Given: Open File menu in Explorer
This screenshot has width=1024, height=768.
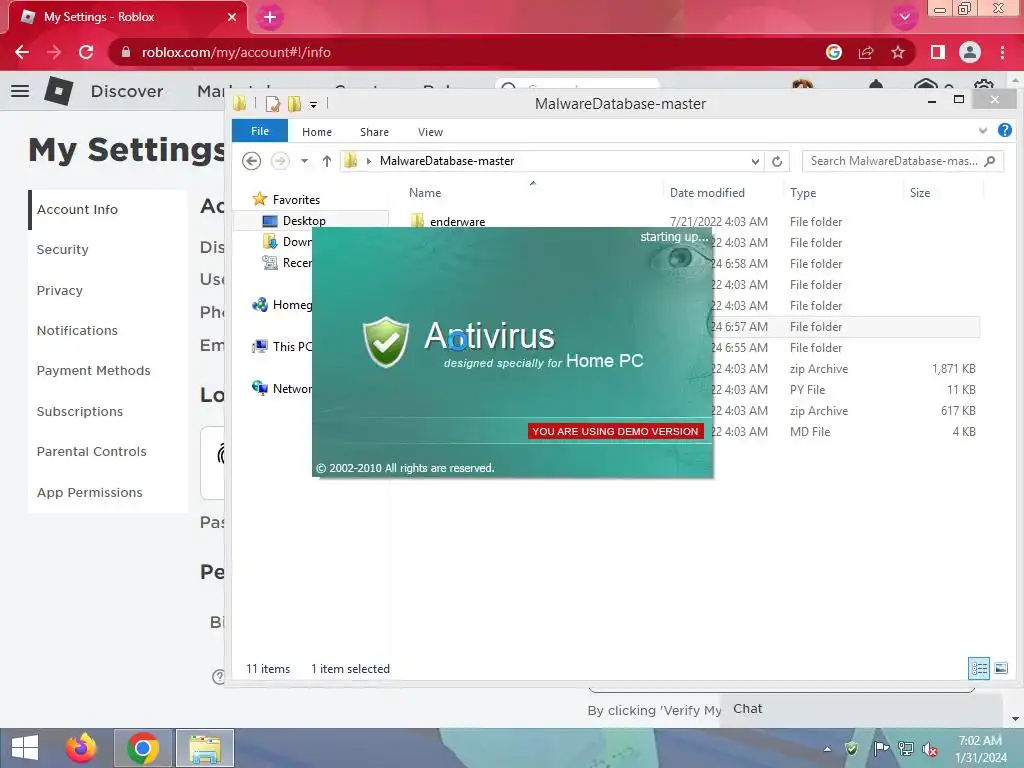Looking at the screenshot, I should tap(260, 131).
